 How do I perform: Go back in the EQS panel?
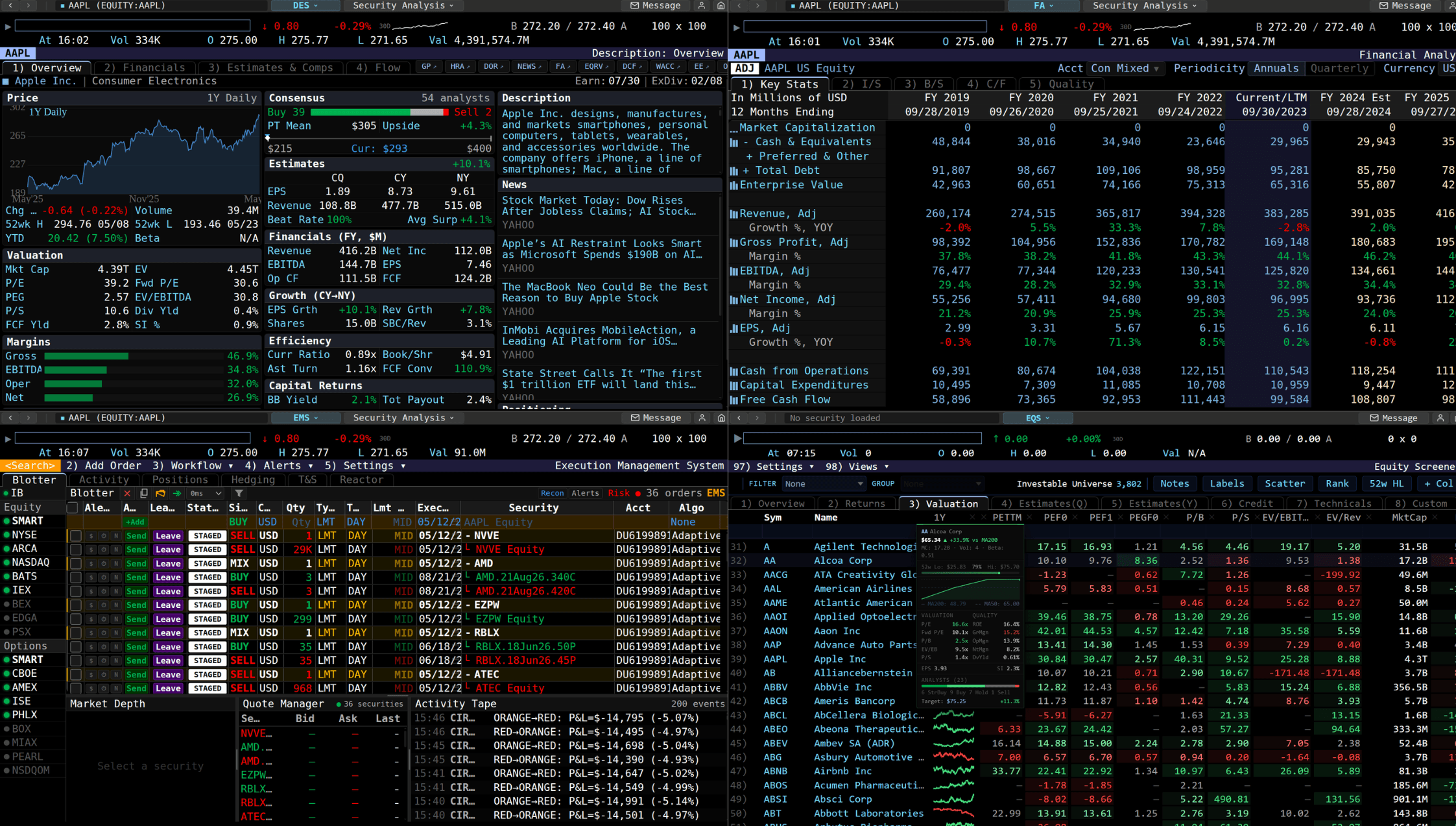739,418
